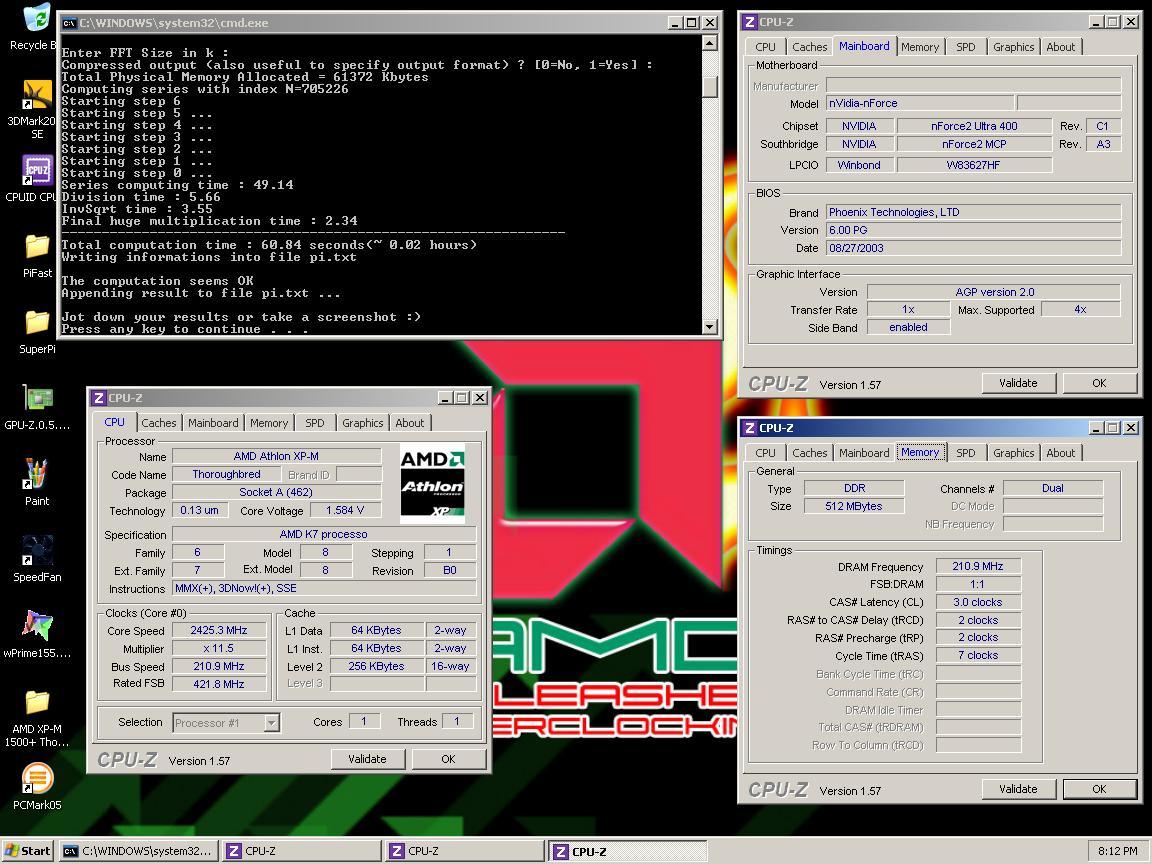This screenshot has width=1152, height=864.
Task: Click the first CPU-Z taskbar button
Action: pos(301,851)
